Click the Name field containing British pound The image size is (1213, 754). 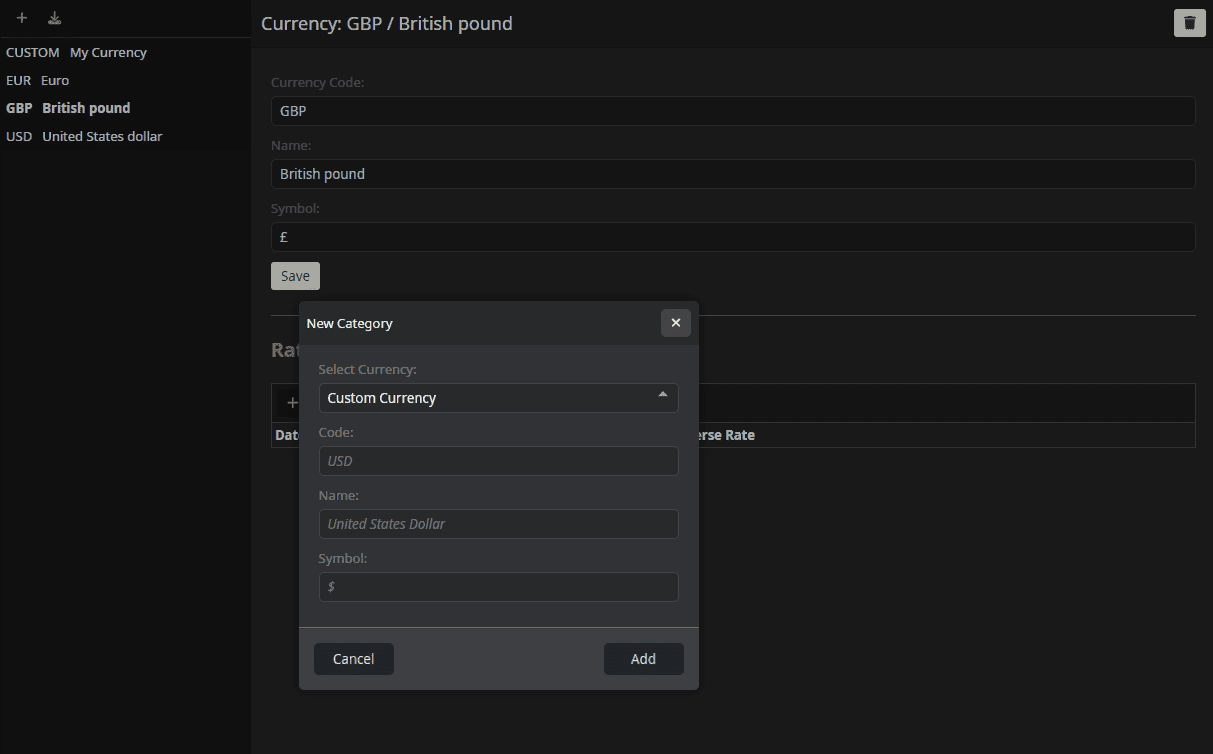(733, 174)
